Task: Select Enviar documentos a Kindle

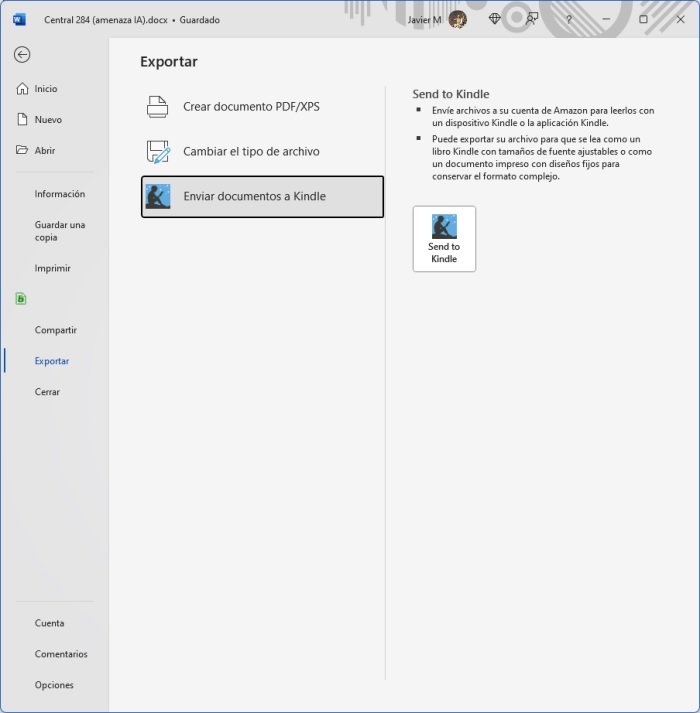Action: (x=262, y=196)
